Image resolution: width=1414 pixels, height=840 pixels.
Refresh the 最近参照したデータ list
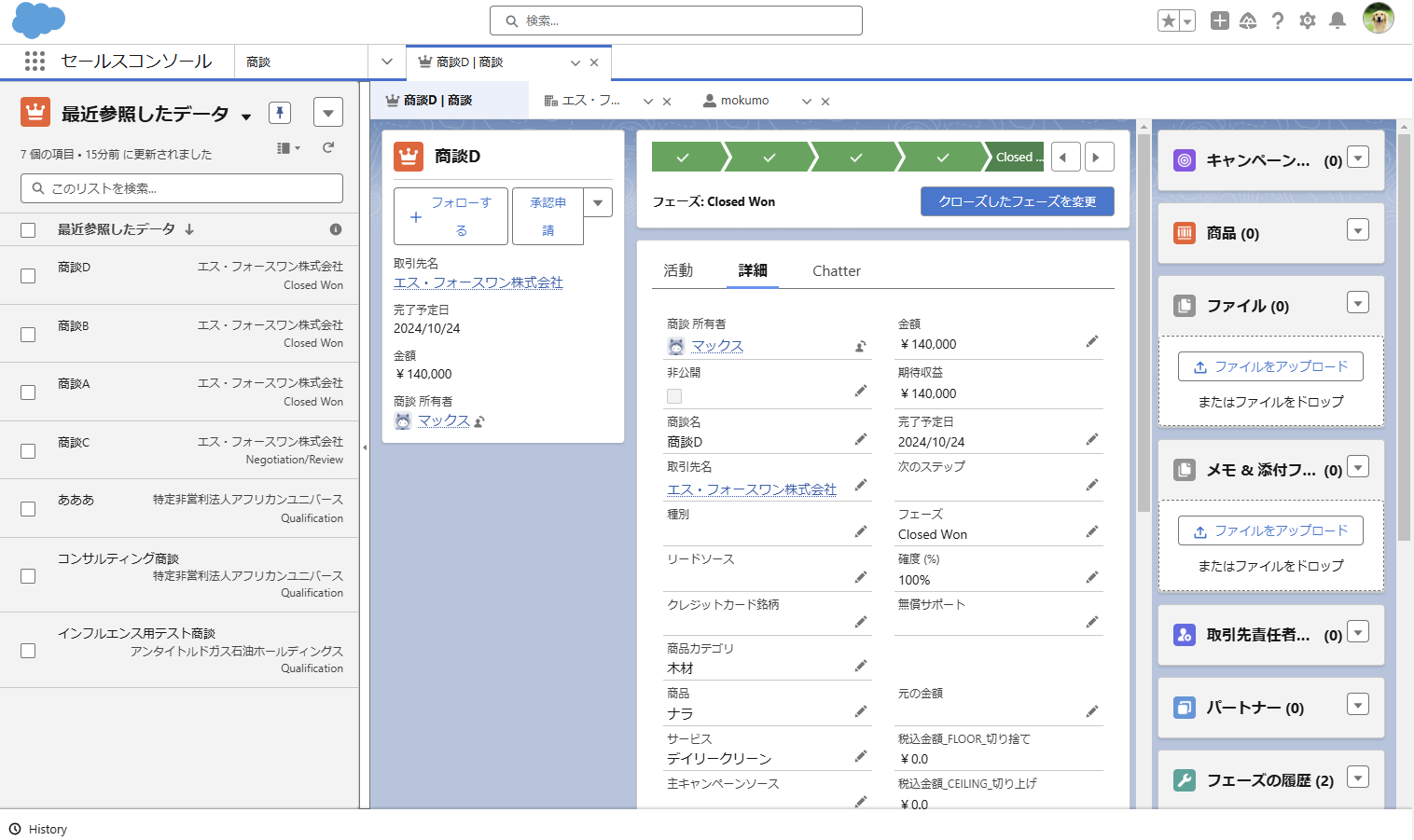[328, 146]
